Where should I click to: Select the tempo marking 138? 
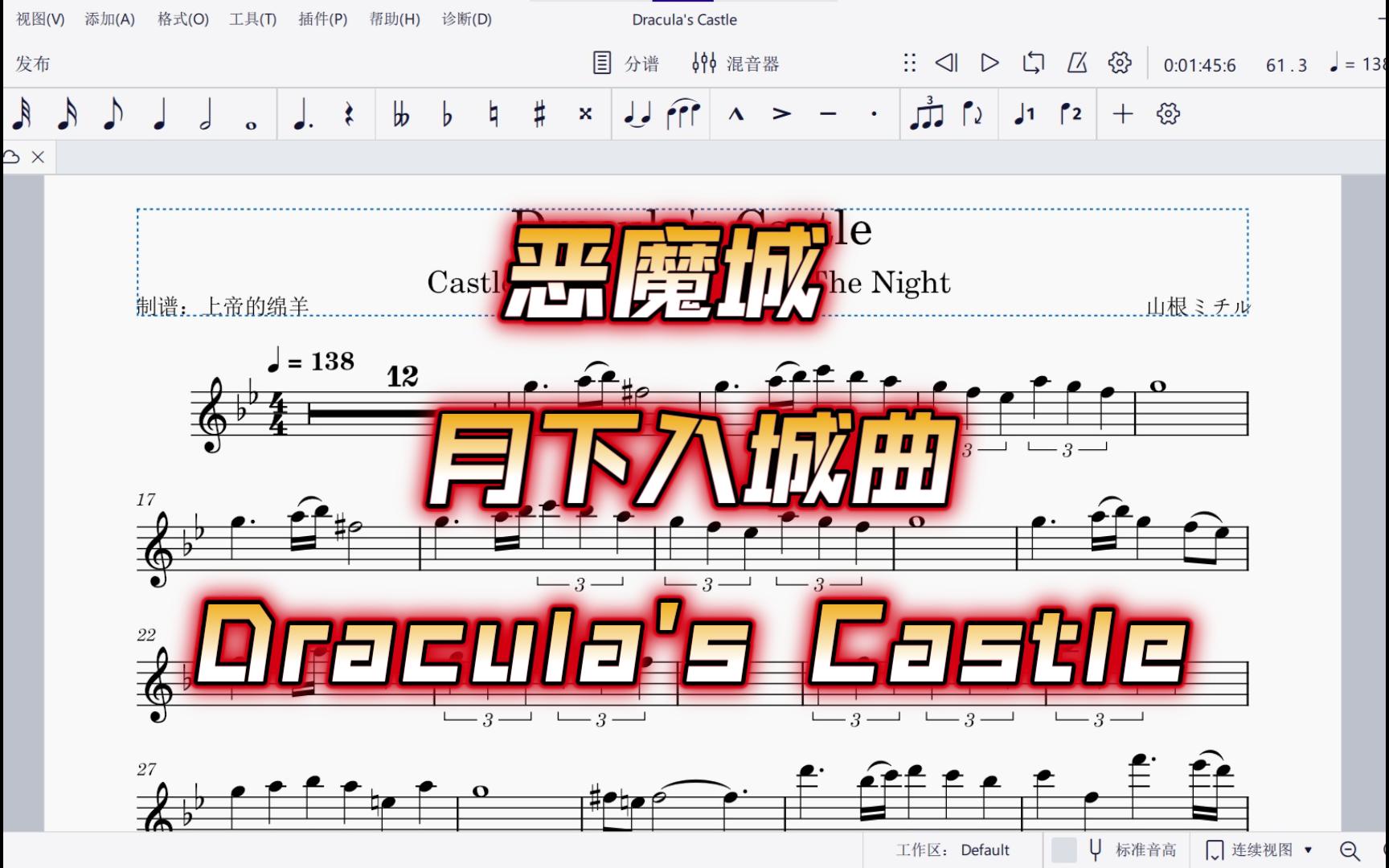pos(310,361)
